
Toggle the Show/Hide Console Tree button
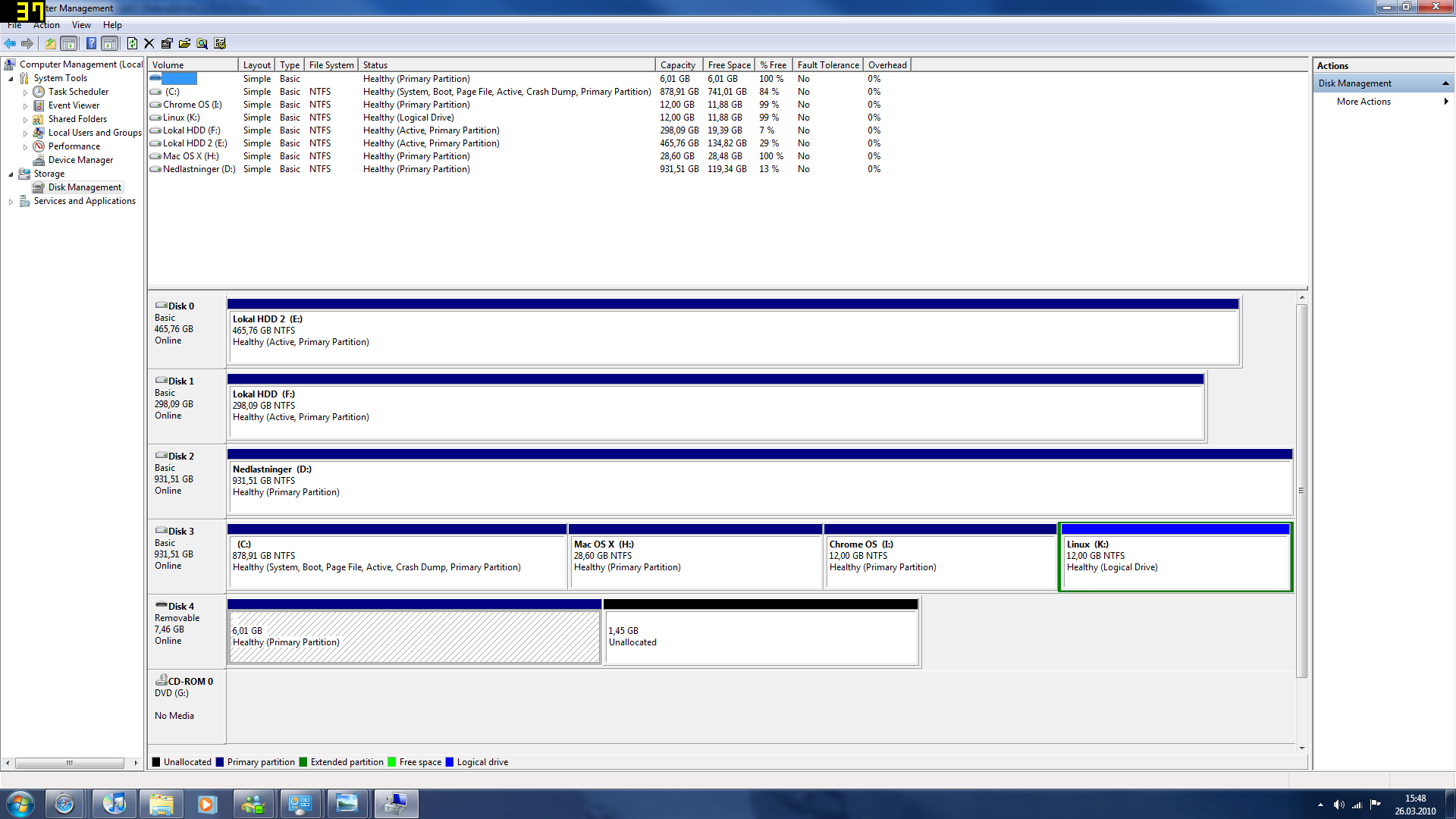coord(69,43)
